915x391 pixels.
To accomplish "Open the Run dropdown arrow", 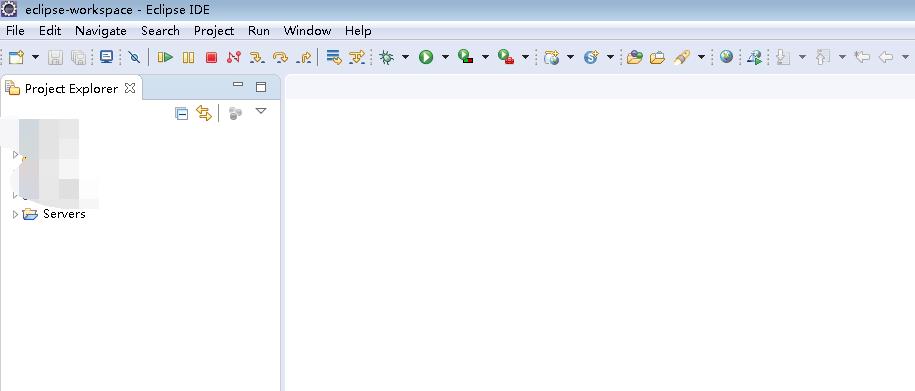I will click(445, 57).
